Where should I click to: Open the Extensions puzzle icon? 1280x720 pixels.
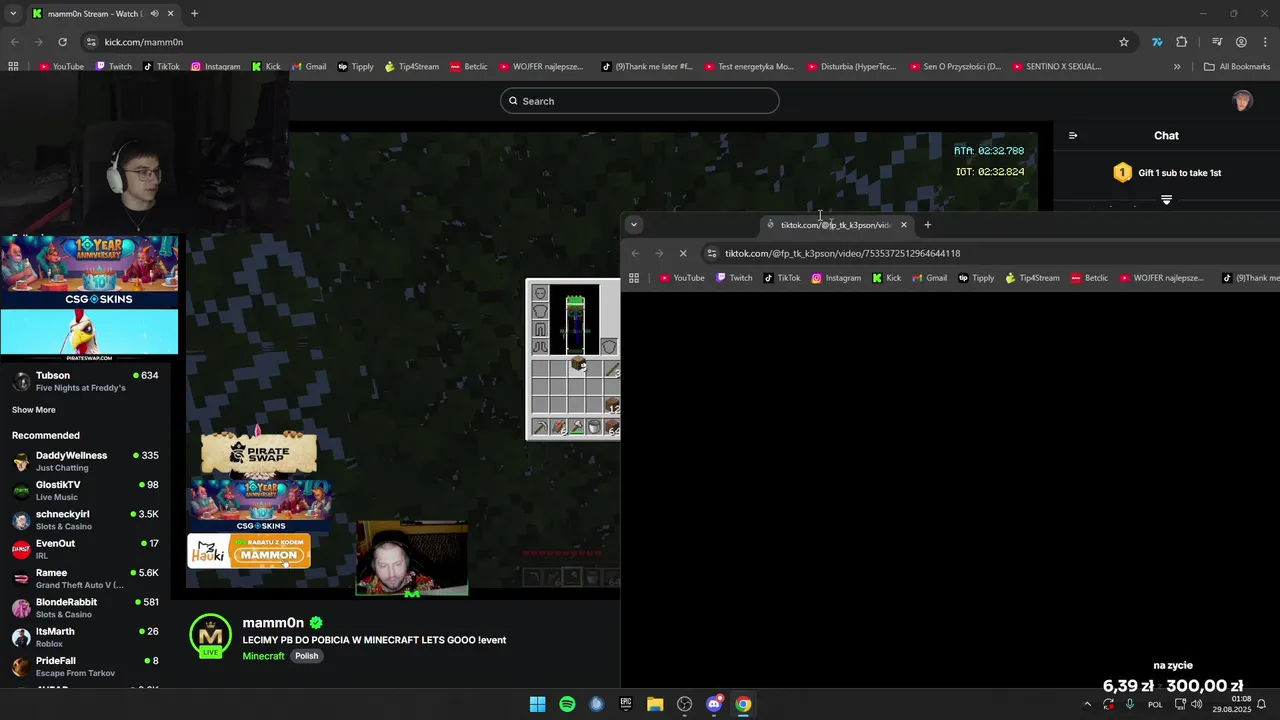tap(1182, 42)
